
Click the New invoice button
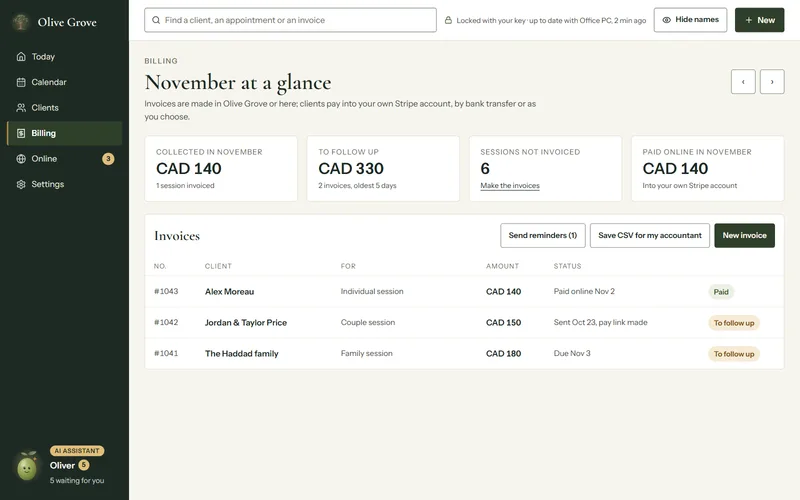(x=744, y=235)
